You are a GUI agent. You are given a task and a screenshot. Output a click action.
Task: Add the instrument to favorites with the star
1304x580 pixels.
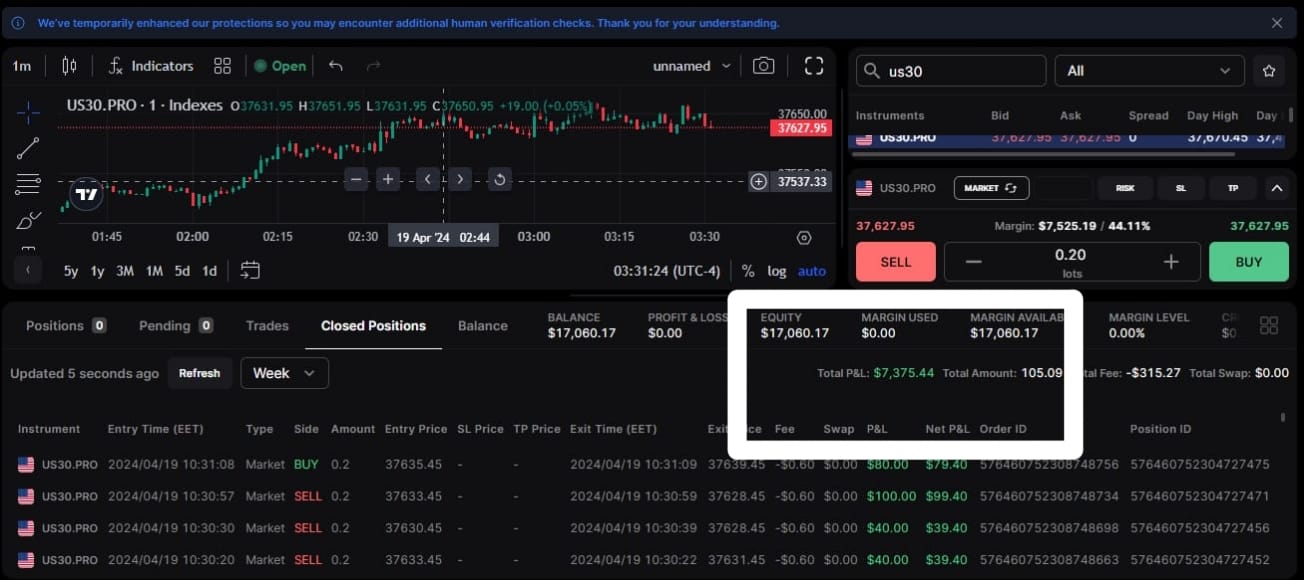(1269, 71)
